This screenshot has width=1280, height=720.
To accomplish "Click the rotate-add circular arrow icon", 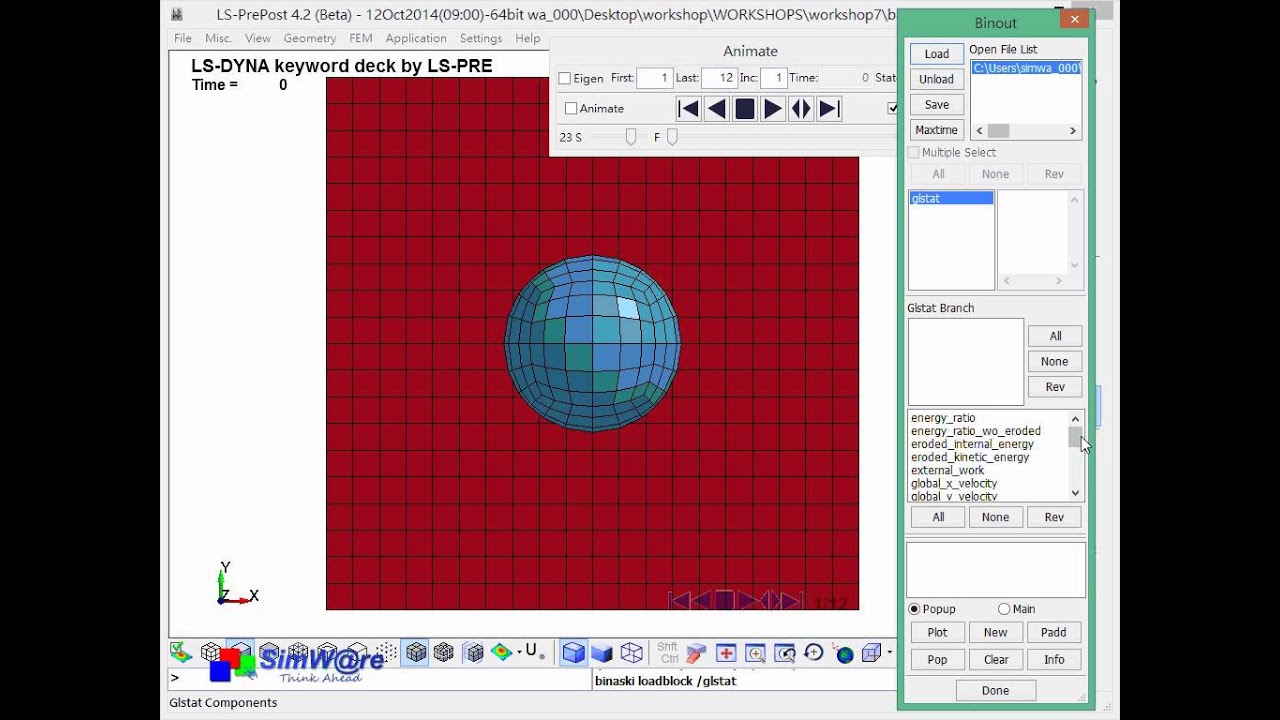I will point(814,653).
